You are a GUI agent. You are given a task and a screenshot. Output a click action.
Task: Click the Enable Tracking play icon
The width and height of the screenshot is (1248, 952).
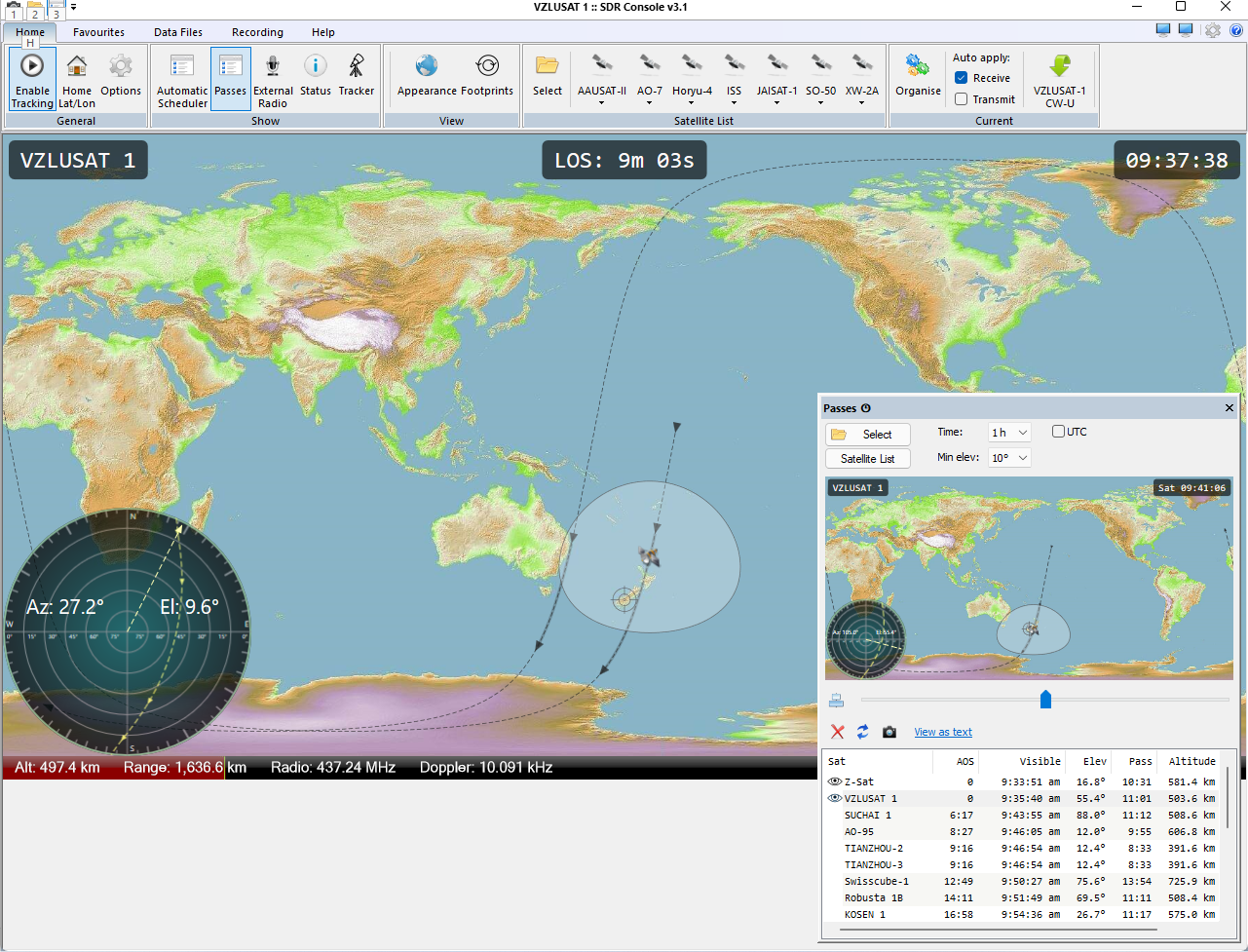click(32, 66)
